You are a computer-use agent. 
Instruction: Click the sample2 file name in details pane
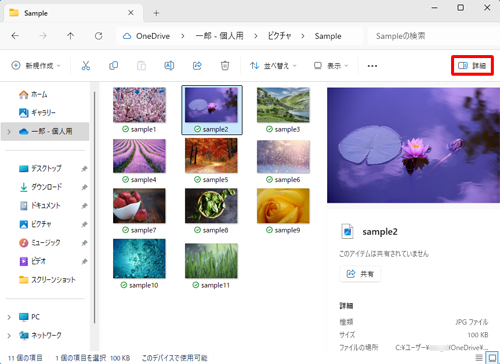pyautogui.click(x=380, y=232)
